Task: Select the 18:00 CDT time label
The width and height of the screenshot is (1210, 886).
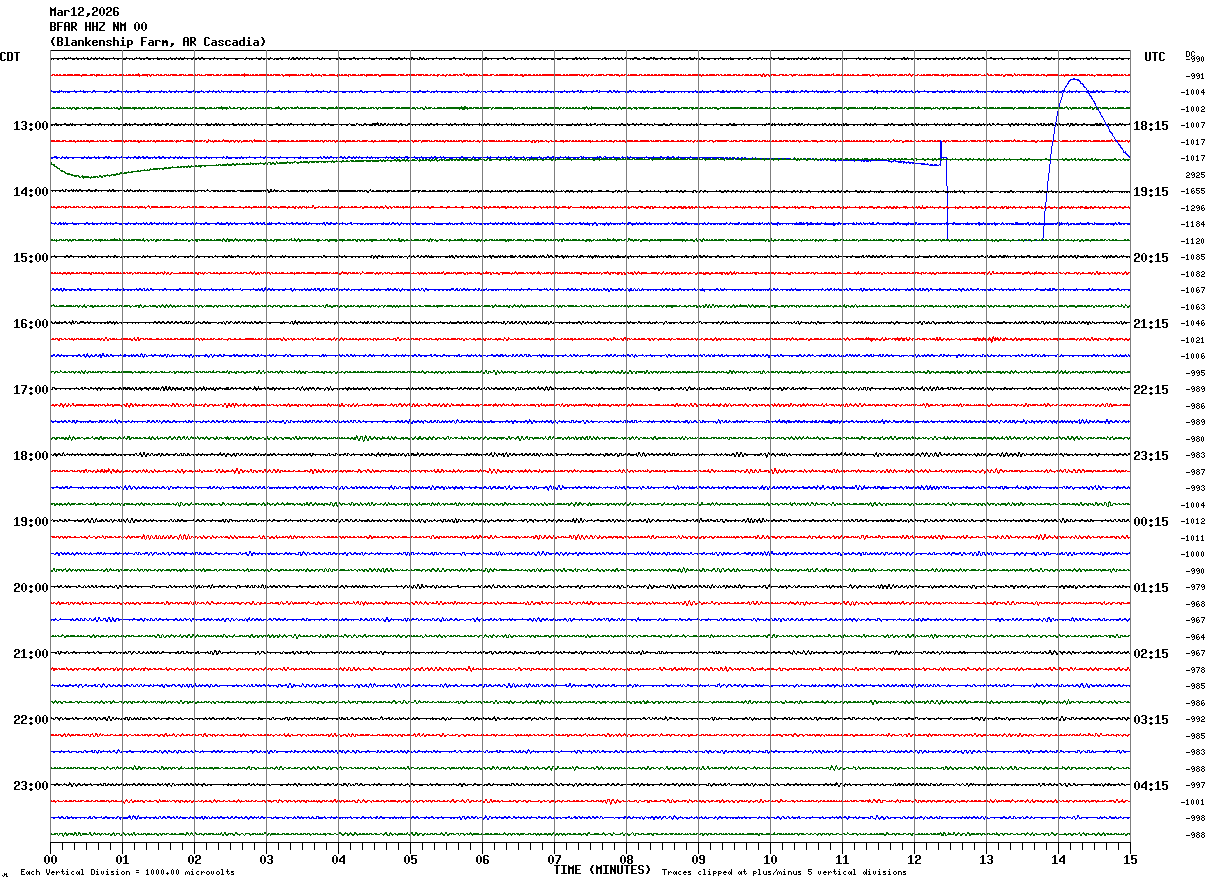Action: (31, 456)
